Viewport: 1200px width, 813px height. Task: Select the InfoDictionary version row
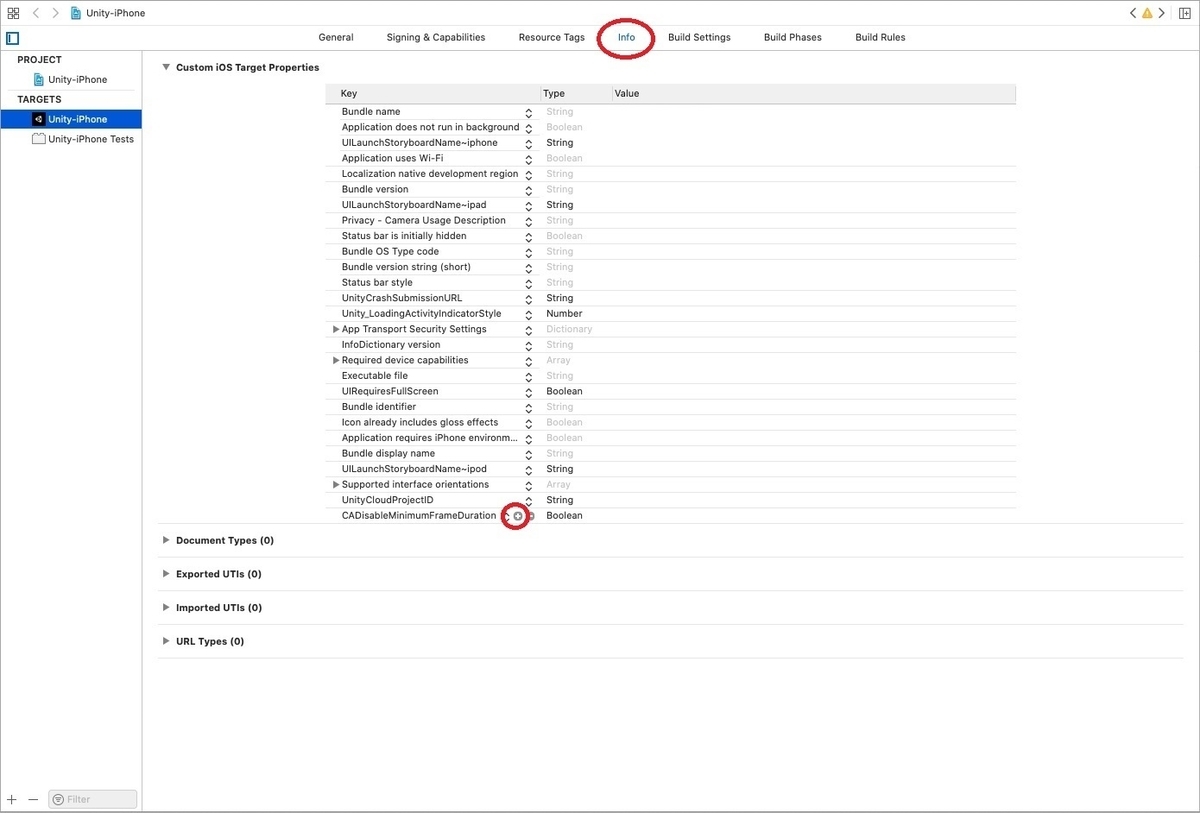(x=670, y=345)
